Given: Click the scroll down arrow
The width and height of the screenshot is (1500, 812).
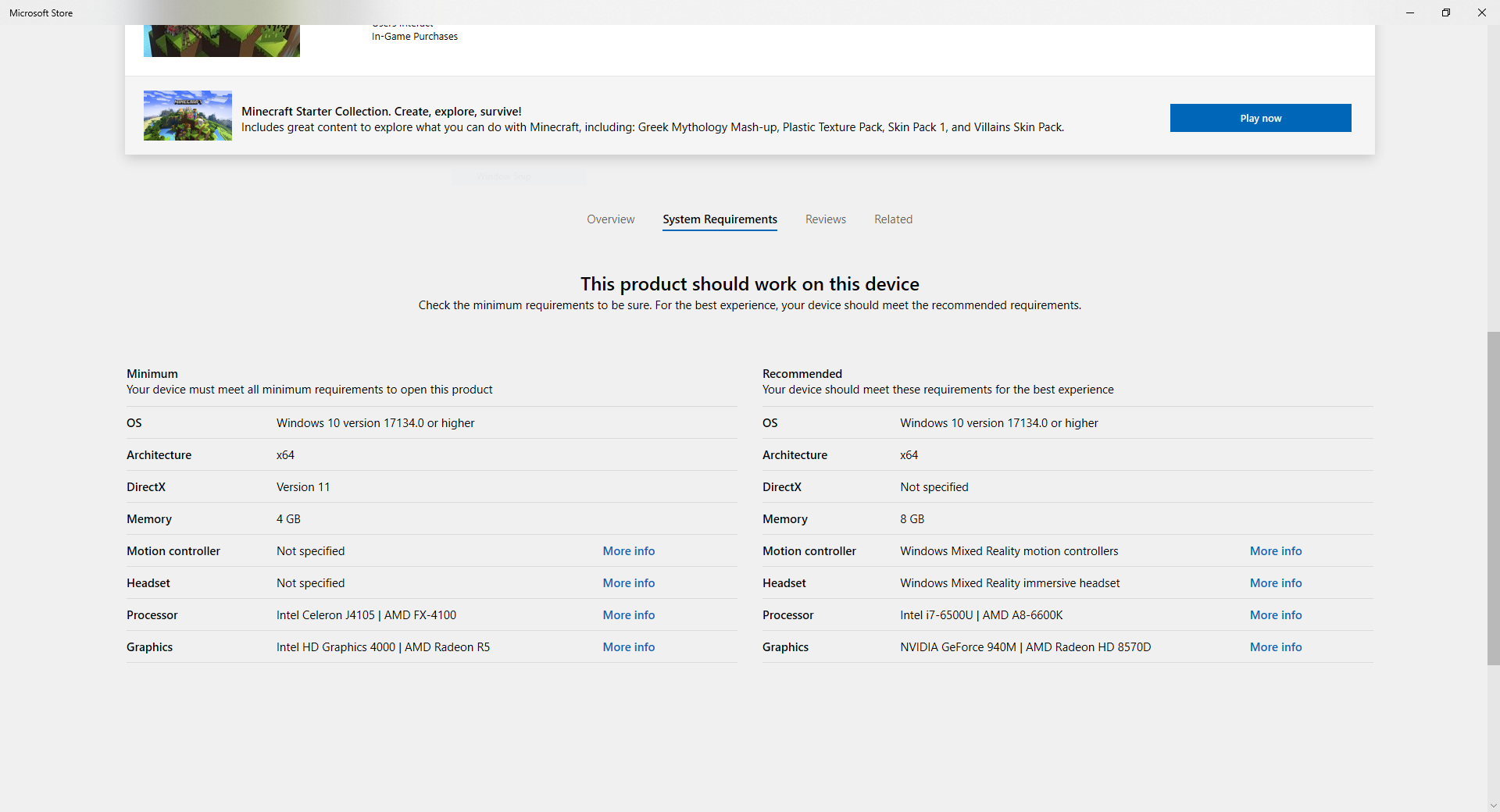Looking at the screenshot, I should (1493, 805).
